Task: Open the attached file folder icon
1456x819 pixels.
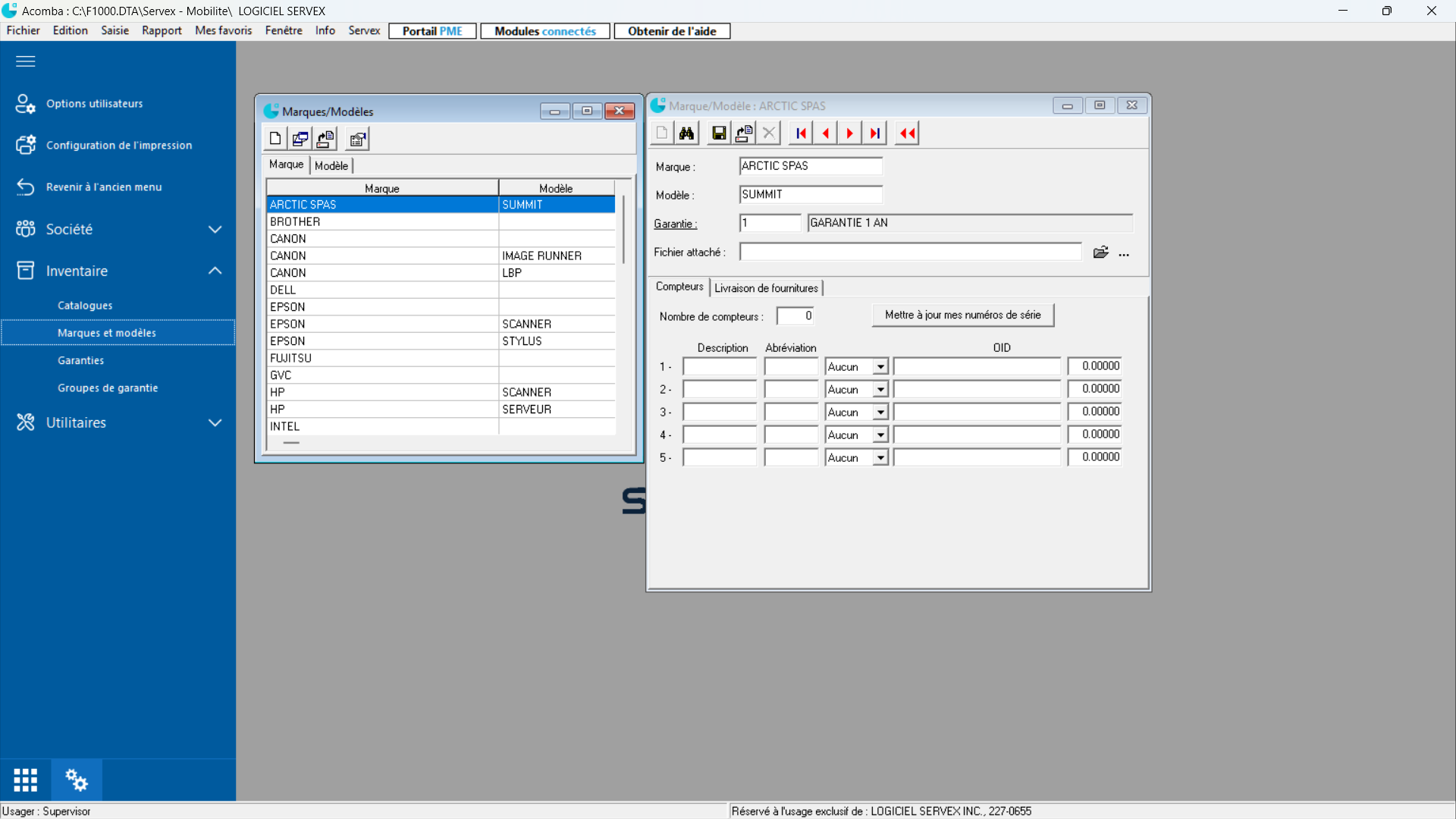Action: tap(1100, 253)
